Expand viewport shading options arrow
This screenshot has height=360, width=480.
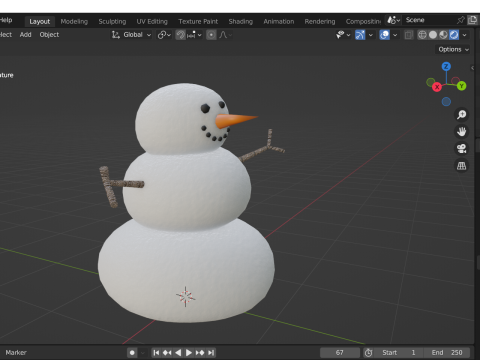tap(464, 35)
